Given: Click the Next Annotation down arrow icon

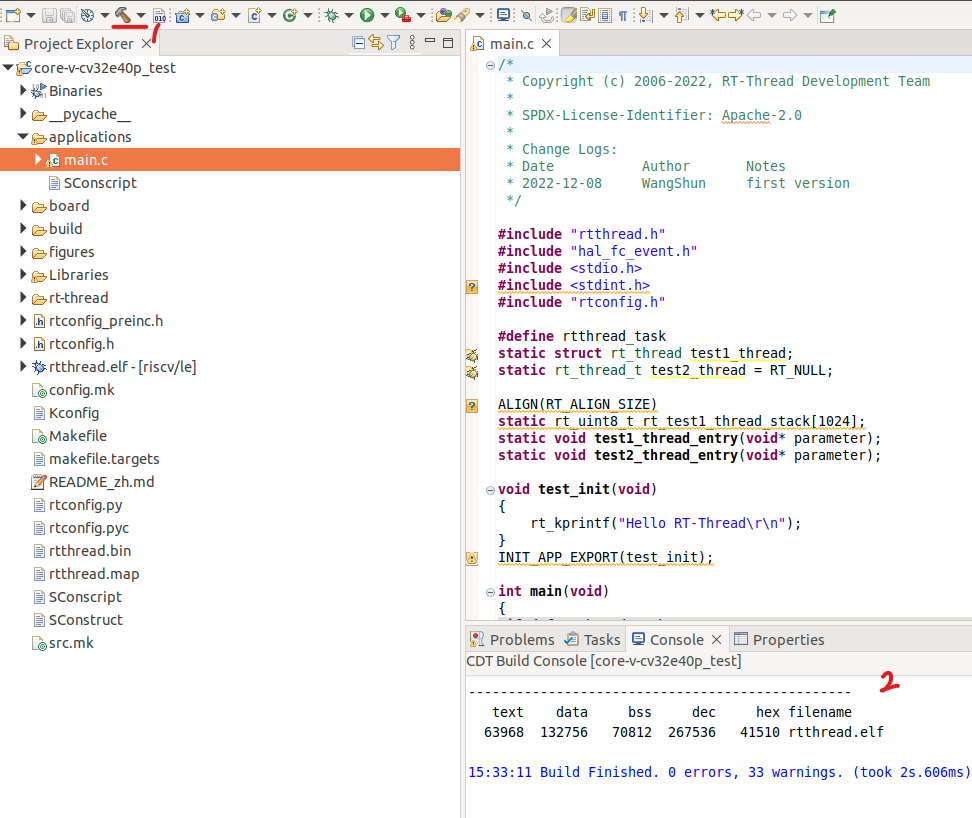Looking at the screenshot, I should tap(645, 15).
